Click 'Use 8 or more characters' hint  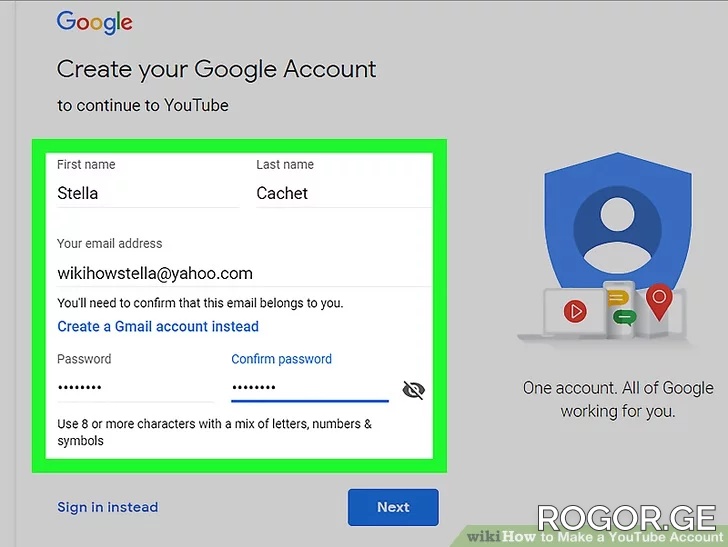[214, 432]
